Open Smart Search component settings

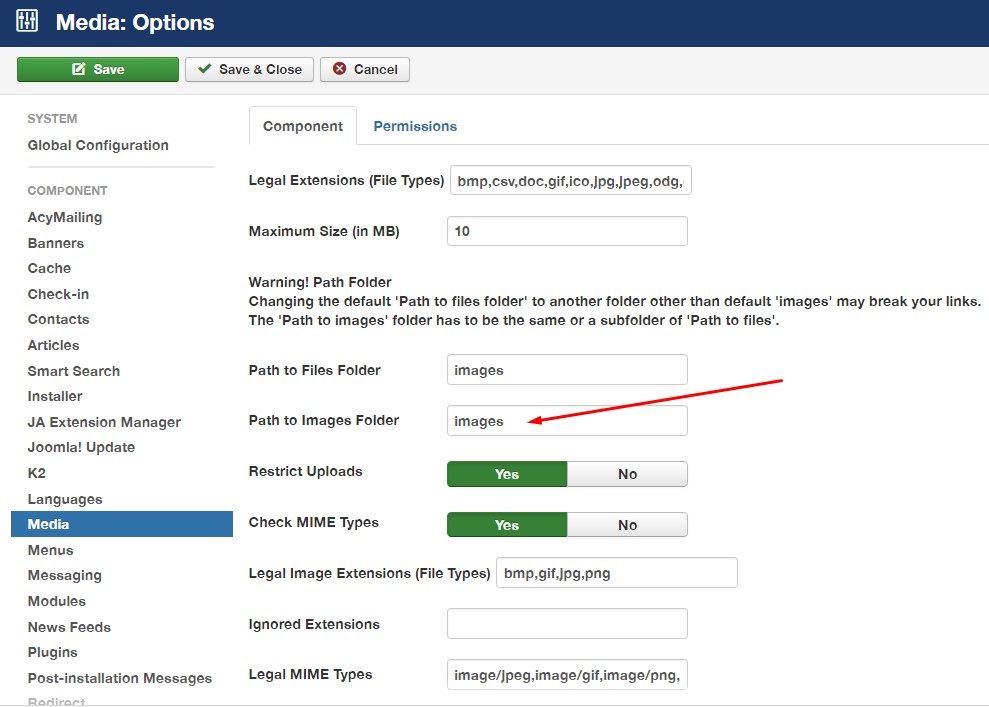[x=74, y=371]
